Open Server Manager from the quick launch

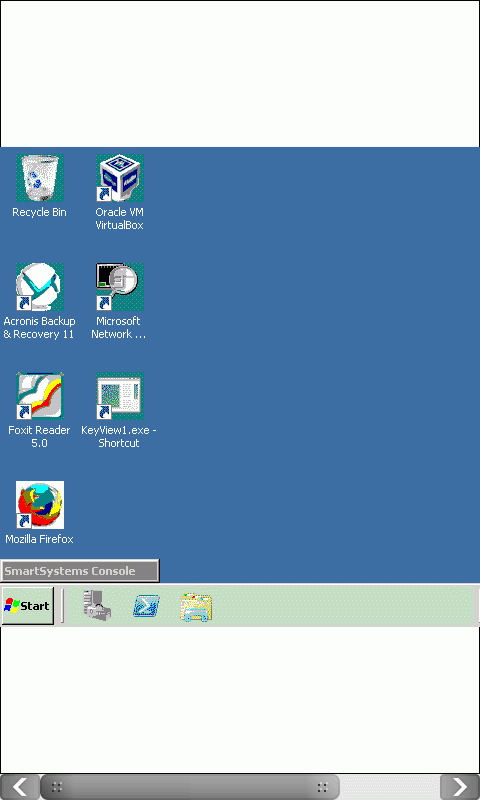click(97, 606)
